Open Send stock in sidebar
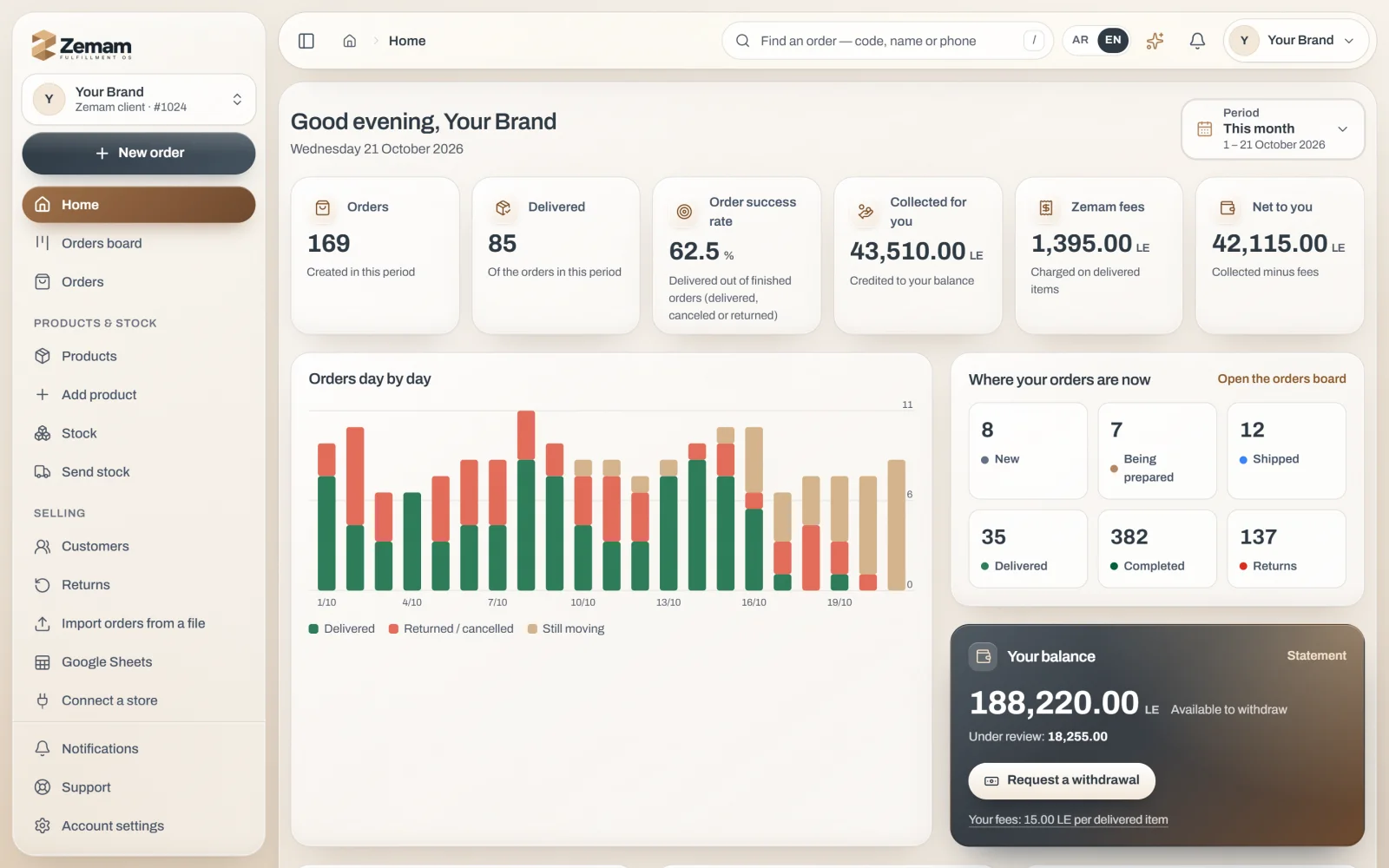 tap(139, 472)
